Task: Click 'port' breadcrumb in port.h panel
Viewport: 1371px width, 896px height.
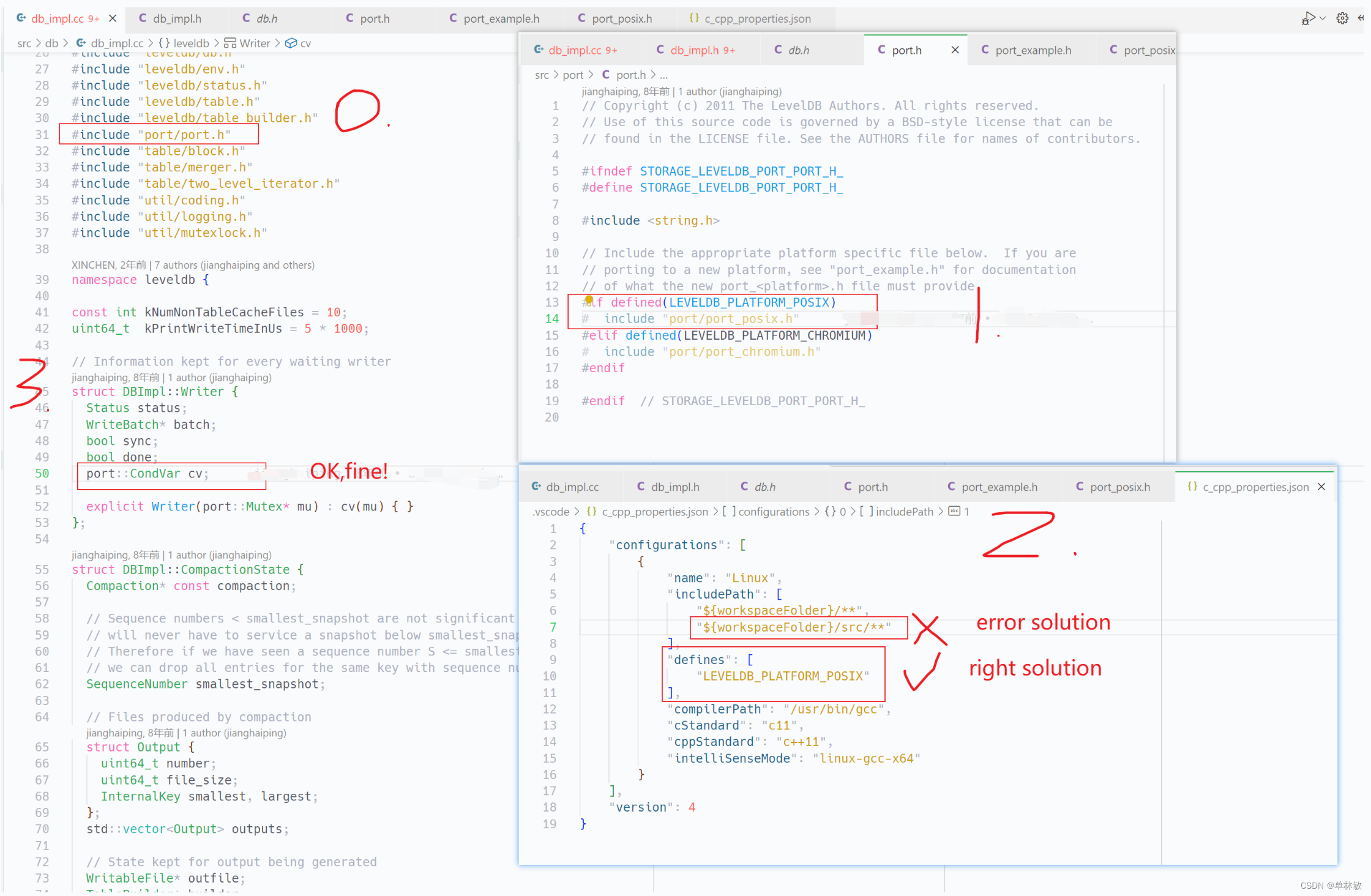Action: [573, 75]
